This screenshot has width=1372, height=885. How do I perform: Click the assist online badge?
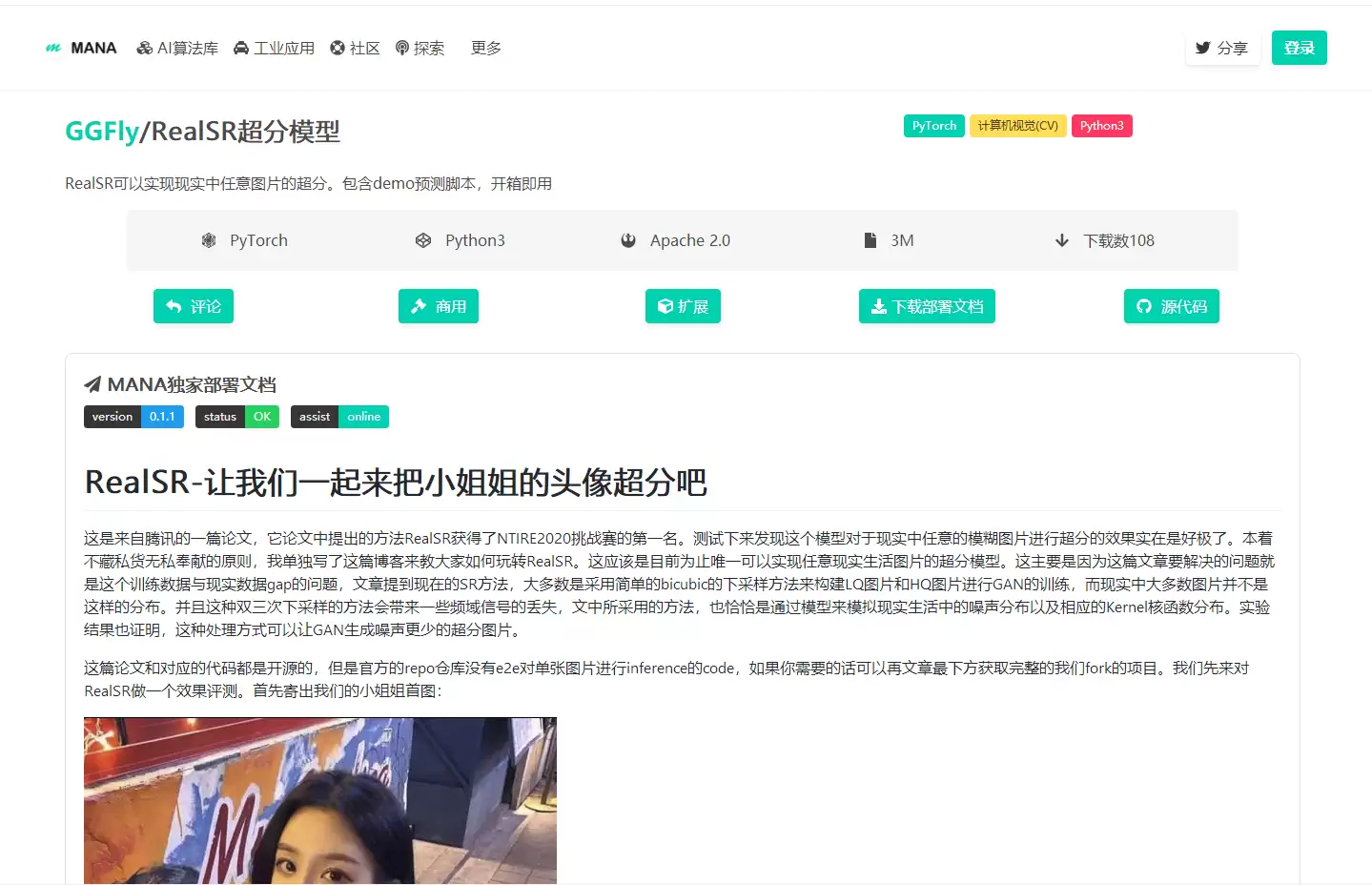pos(339,417)
